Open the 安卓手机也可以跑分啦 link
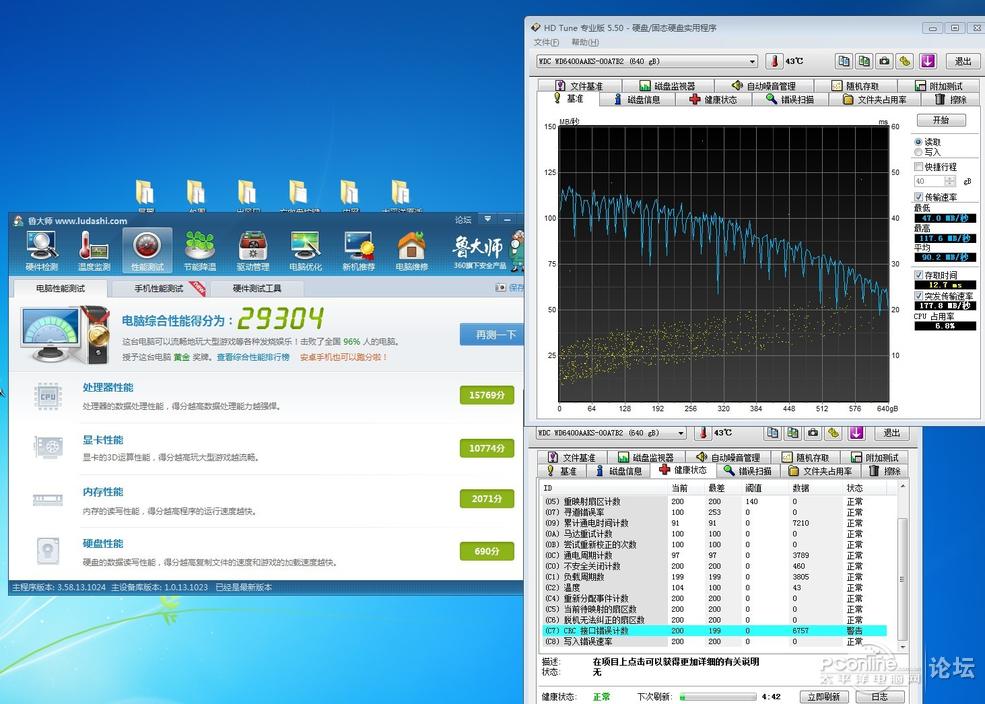The width and height of the screenshot is (985, 704). [x=343, y=357]
